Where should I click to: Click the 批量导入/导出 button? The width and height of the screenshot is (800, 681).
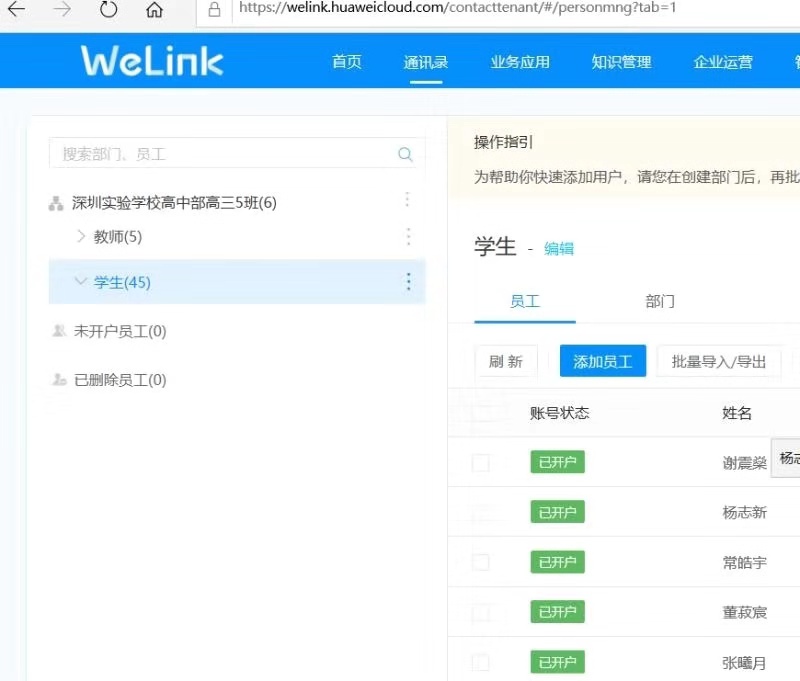point(718,361)
